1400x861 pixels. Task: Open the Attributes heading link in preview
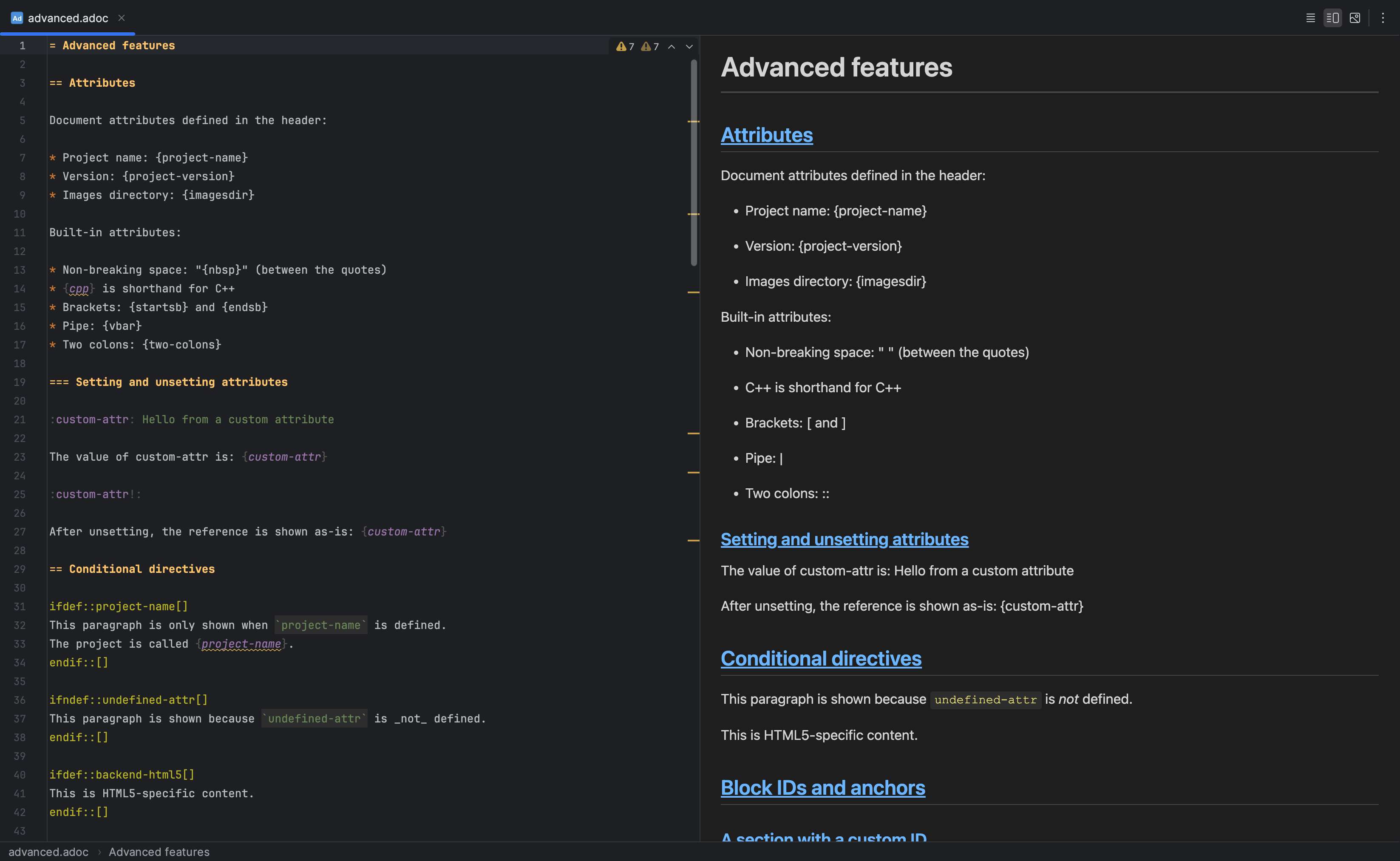[x=766, y=135]
